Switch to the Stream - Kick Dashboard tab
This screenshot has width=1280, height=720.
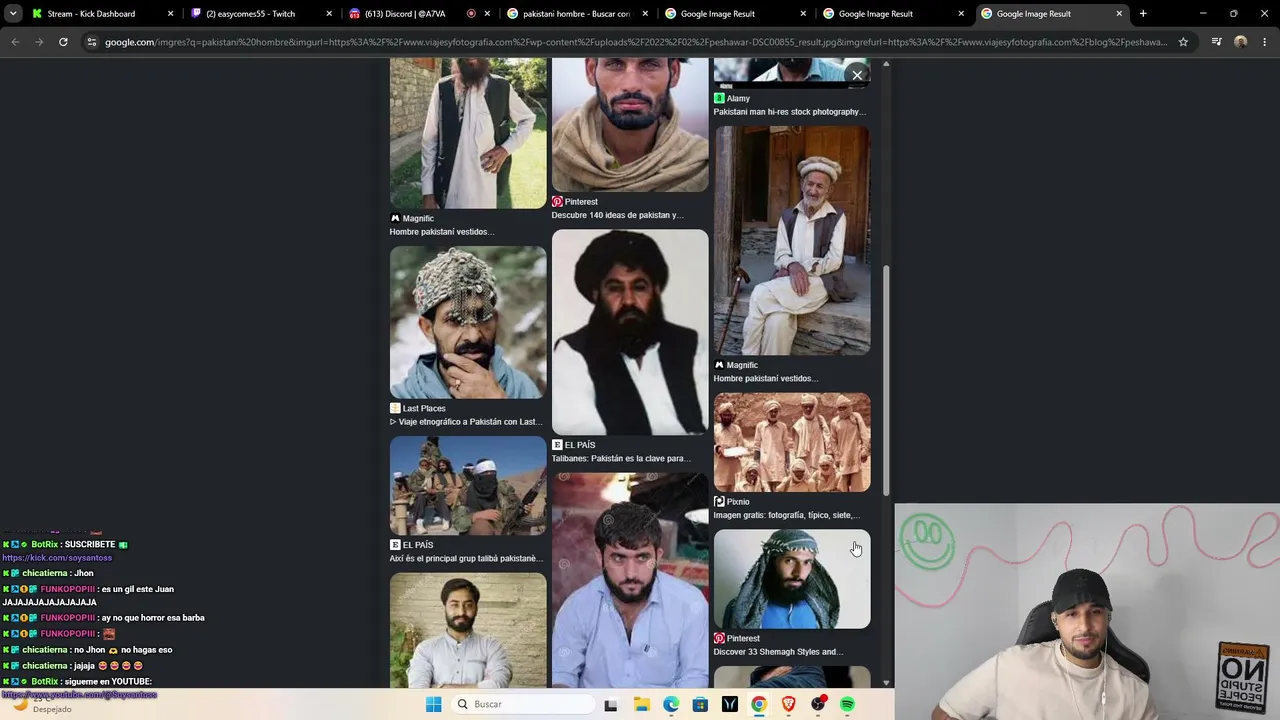point(101,14)
